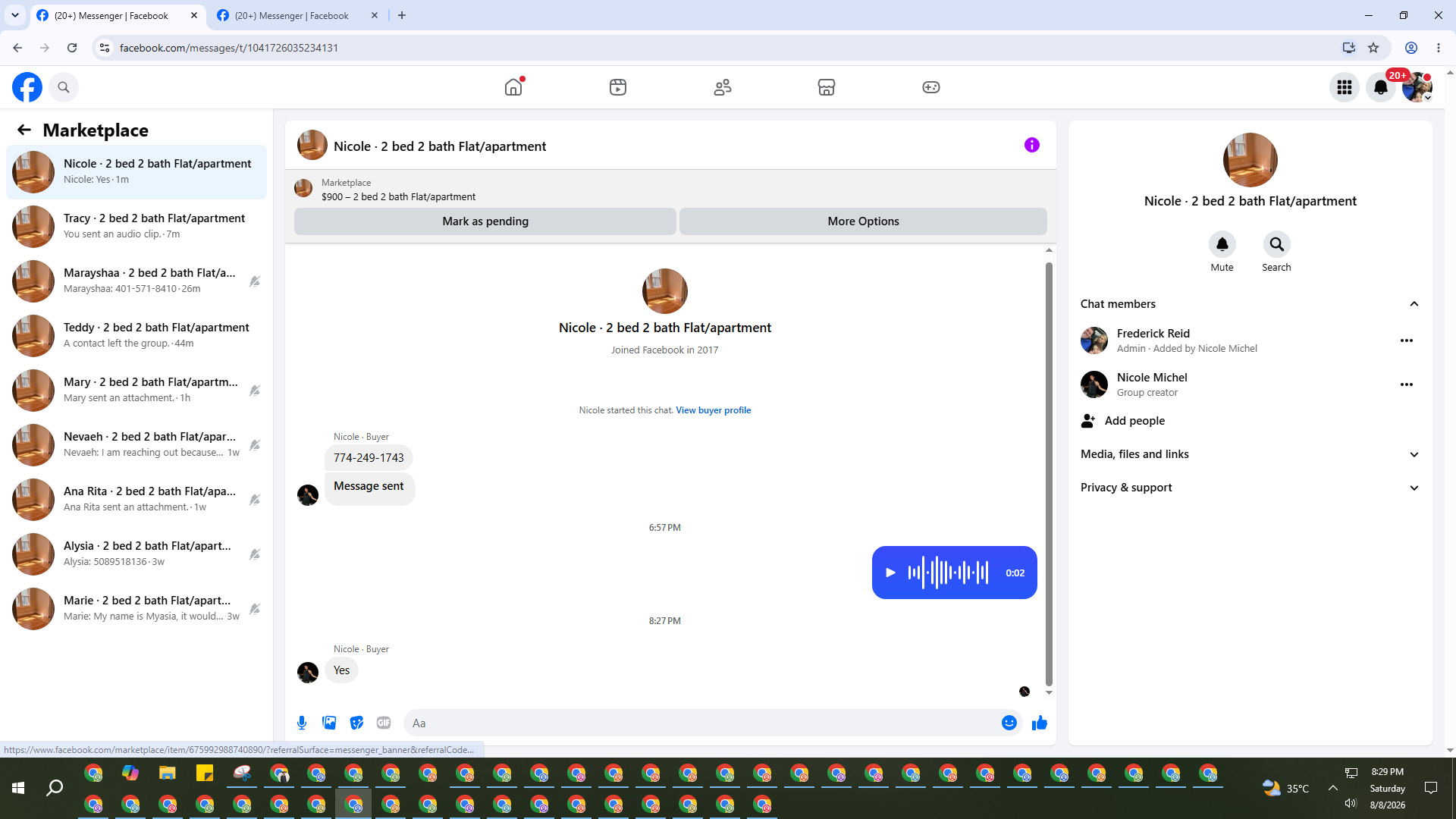Screen dimensions: 1456x819
Task: Play the 0:02 audio clip
Action: coord(891,573)
